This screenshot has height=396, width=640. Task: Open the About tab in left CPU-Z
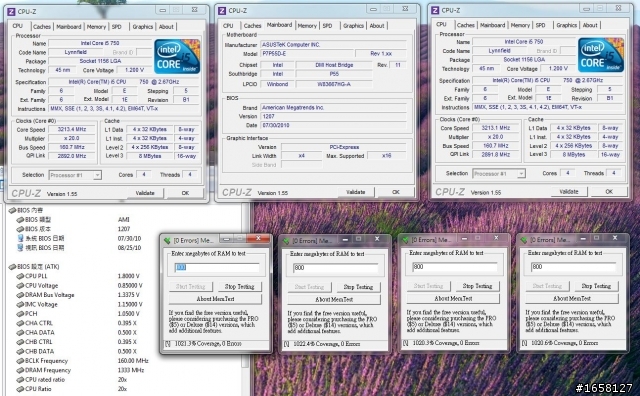[x=166, y=27]
